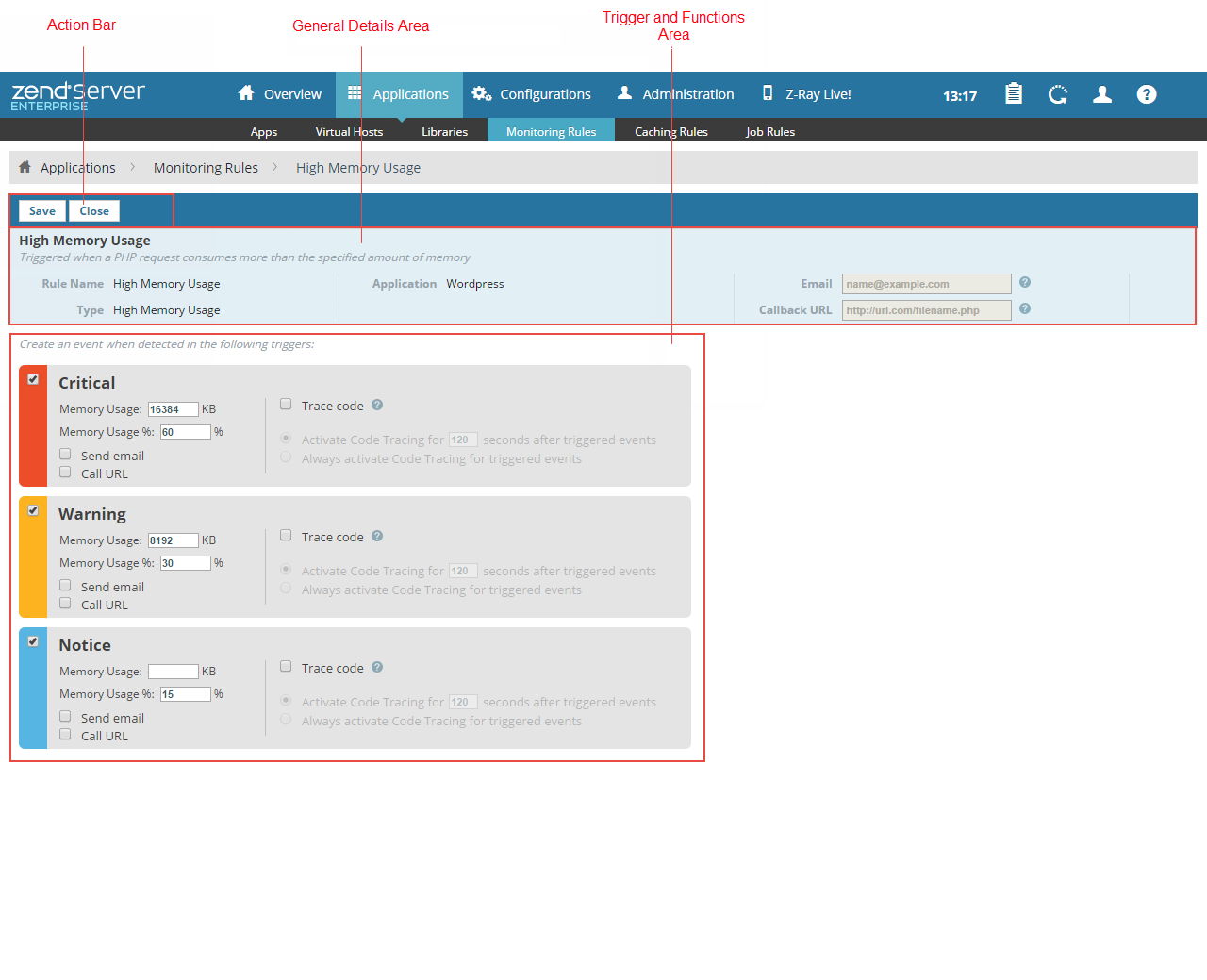The image size is (1207, 980).
Task: Open the Configurations menu
Action: tap(532, 94)
